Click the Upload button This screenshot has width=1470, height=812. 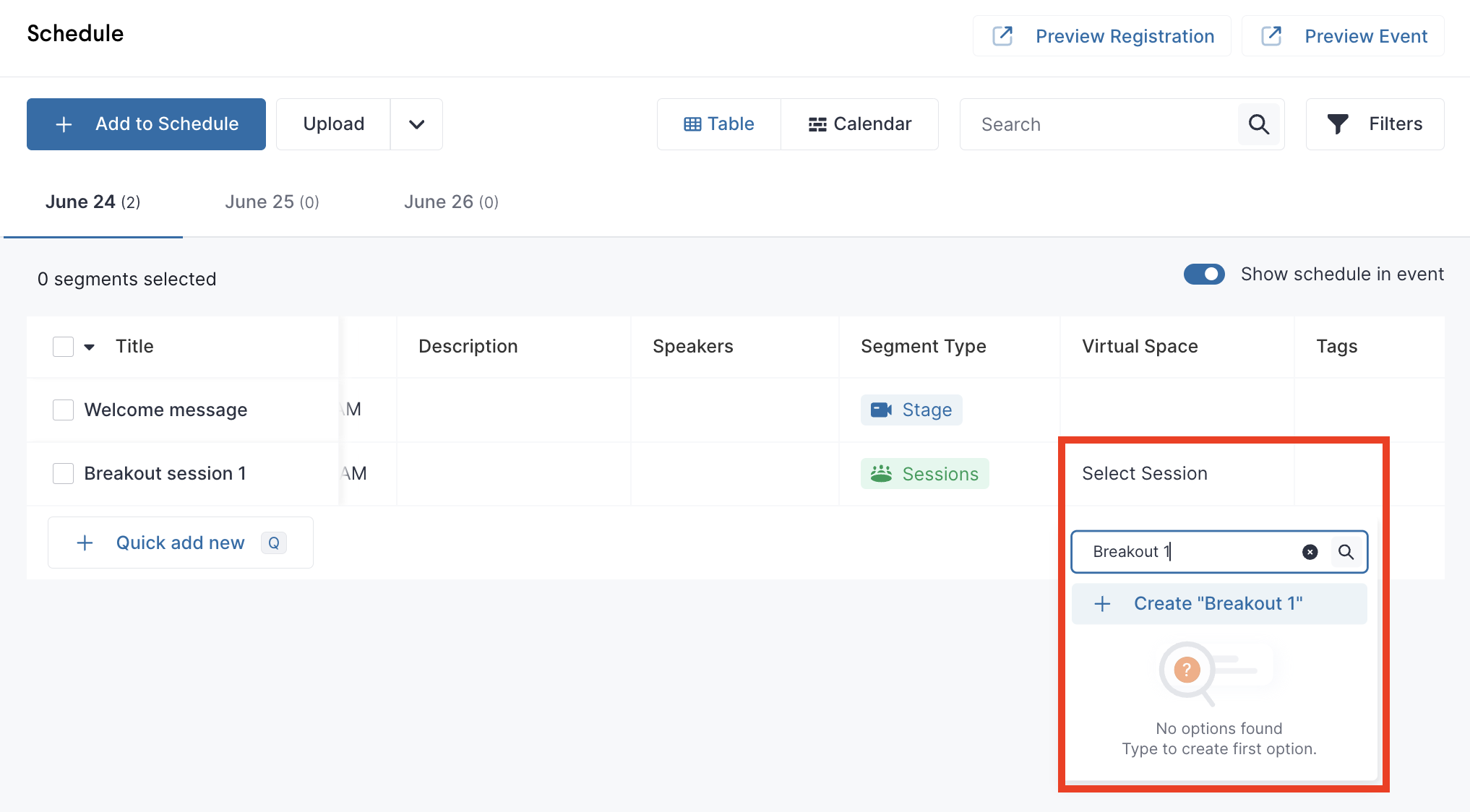(x=333, y=124)
